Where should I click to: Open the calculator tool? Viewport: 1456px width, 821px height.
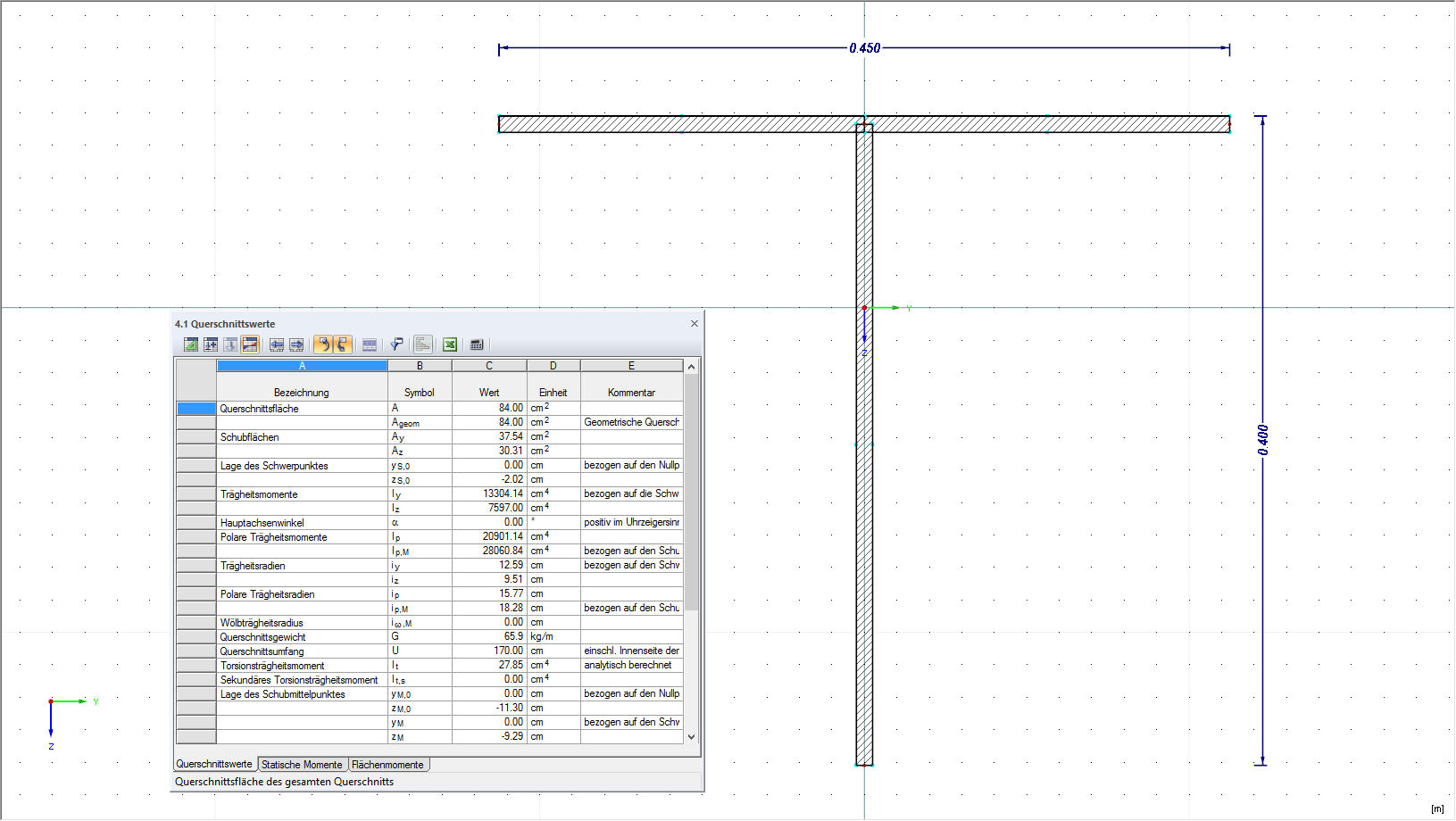pyautogui.click(x=476, y=344)
